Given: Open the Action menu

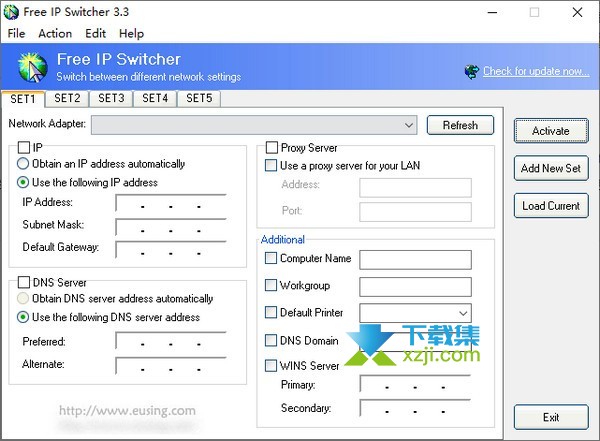Looking at the screenshot, I should [55, 34].
